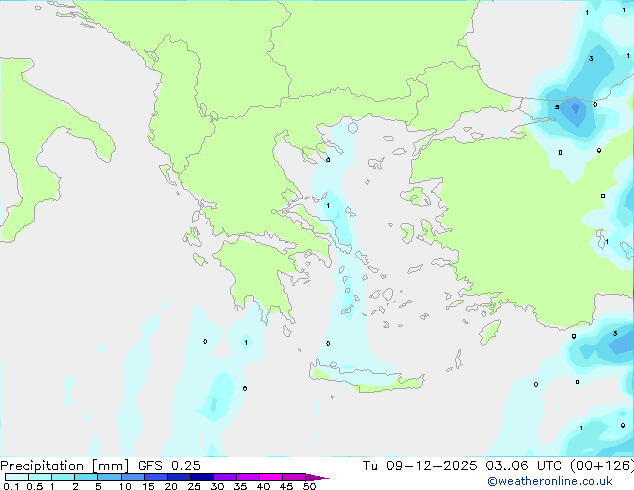Click the over-50 arrow tip of legend
Screen dimensions: 634x490
(317, 477)
